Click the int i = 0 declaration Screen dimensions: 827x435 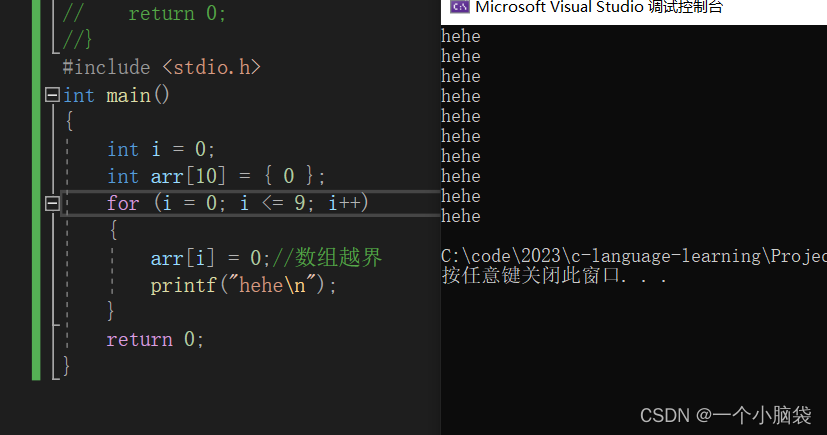(161, 149)
